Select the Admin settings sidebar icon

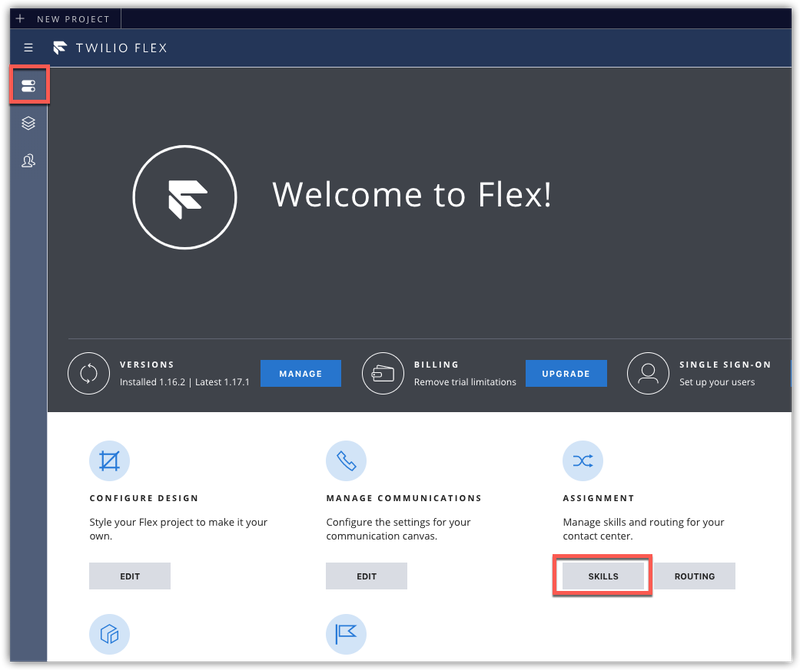click(x=28, y=86)
